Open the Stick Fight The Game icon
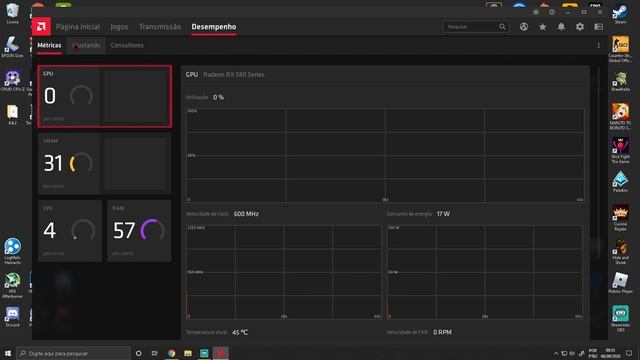 (620, 150)
